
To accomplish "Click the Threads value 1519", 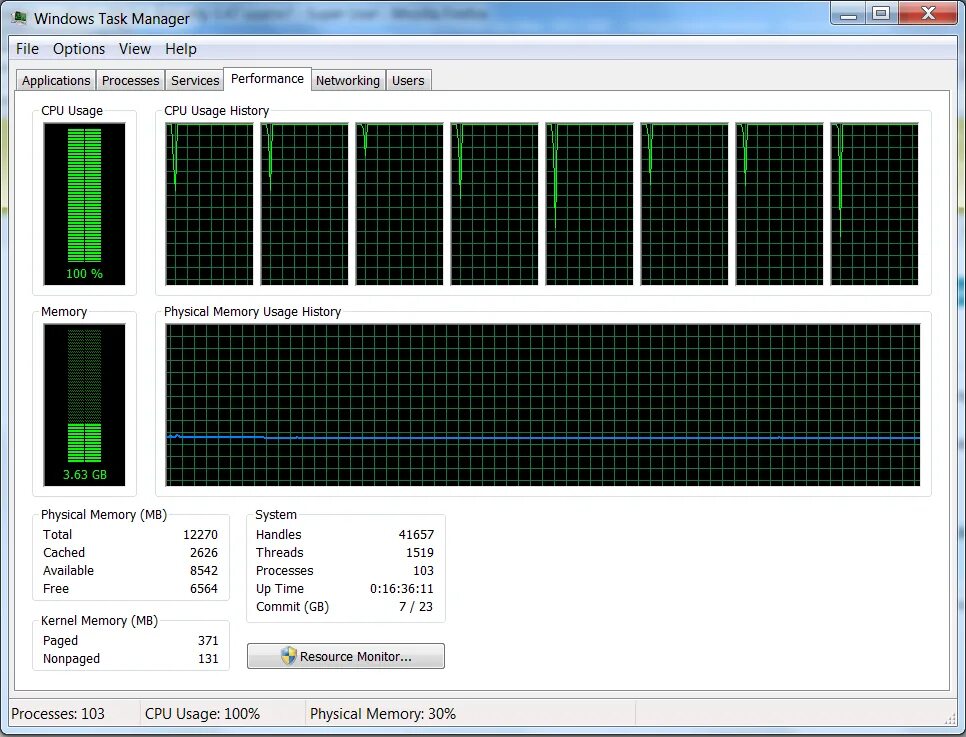I will click(x=420, y=552).
